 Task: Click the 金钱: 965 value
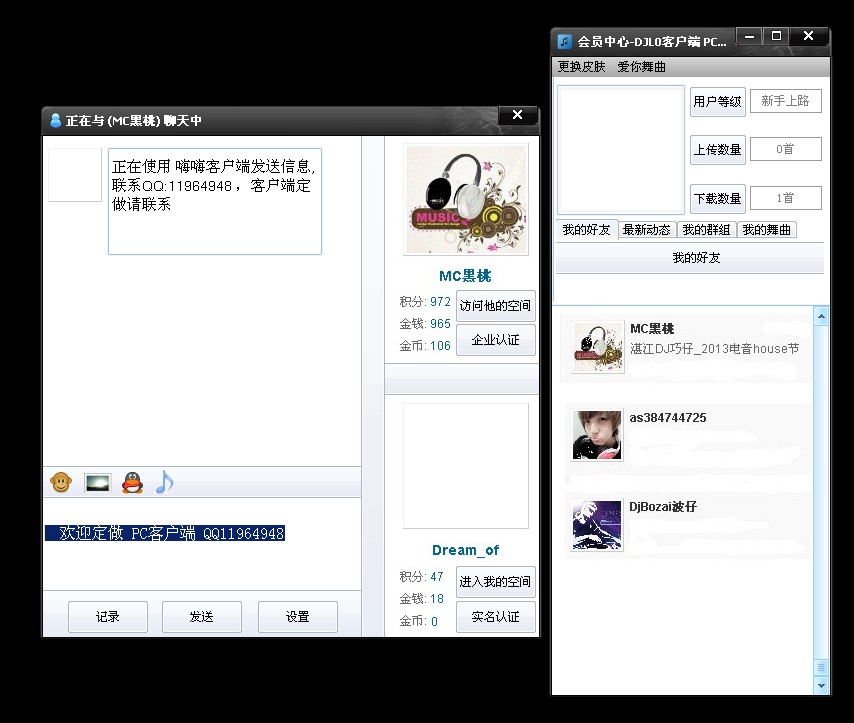click(440, 324)
